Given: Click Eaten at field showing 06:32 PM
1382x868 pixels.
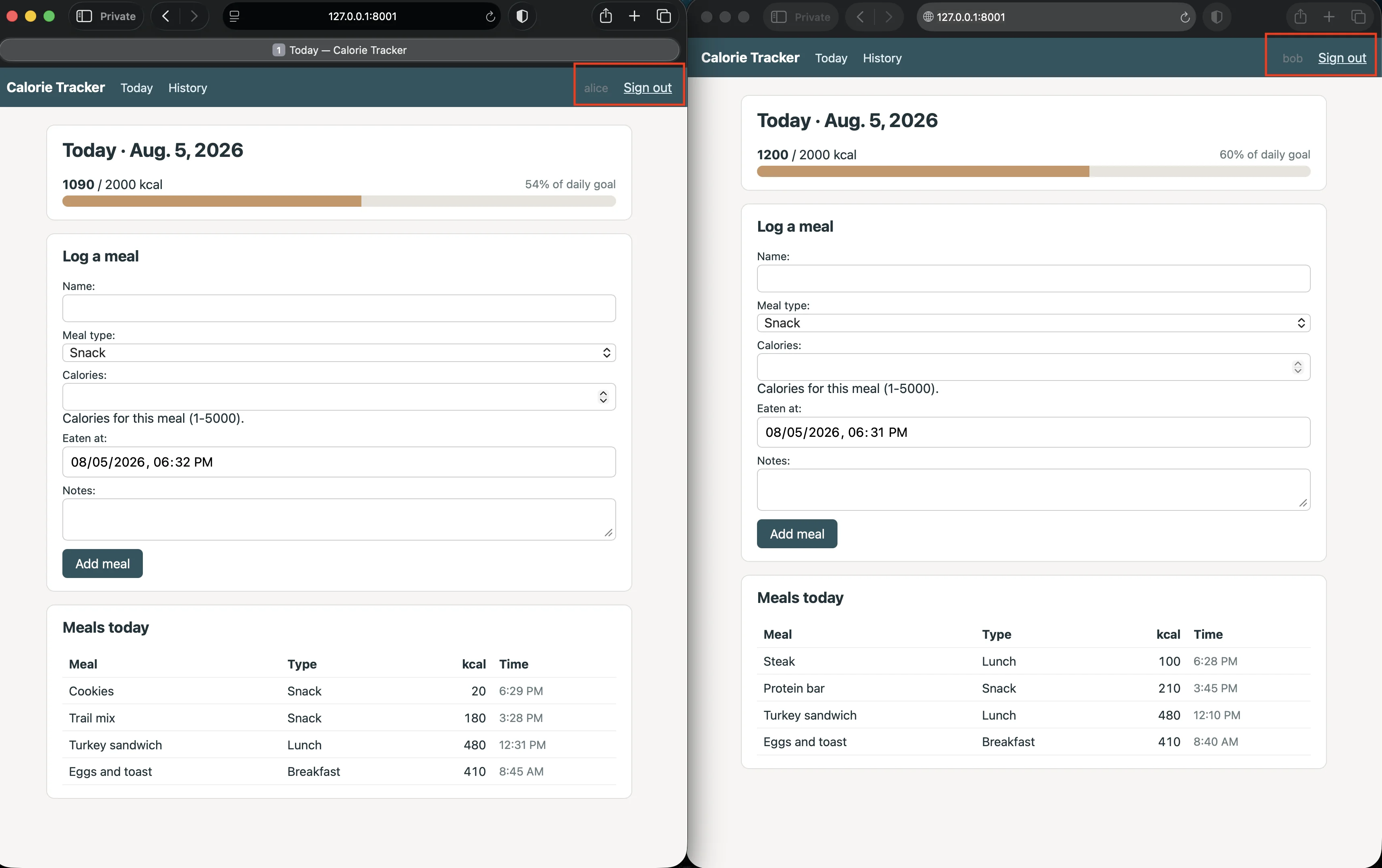Looking at the screenshot, I should [339, 462].
